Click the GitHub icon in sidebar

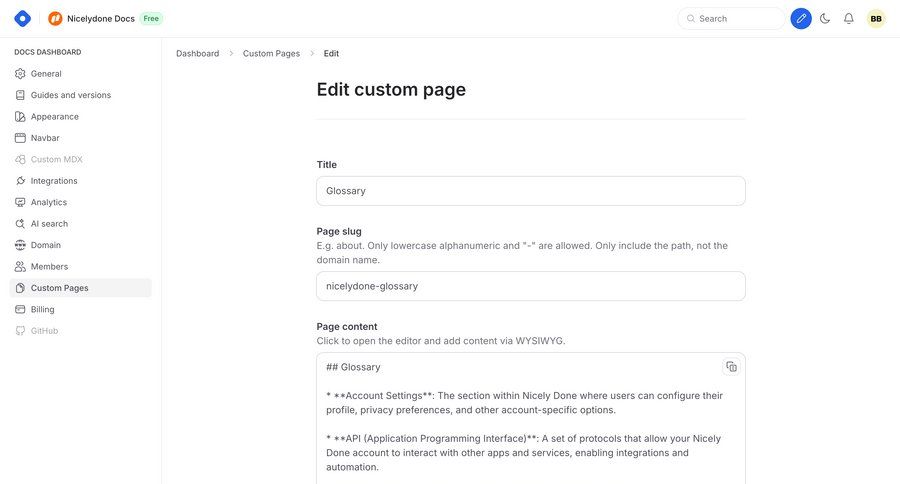tap(20, 331)
